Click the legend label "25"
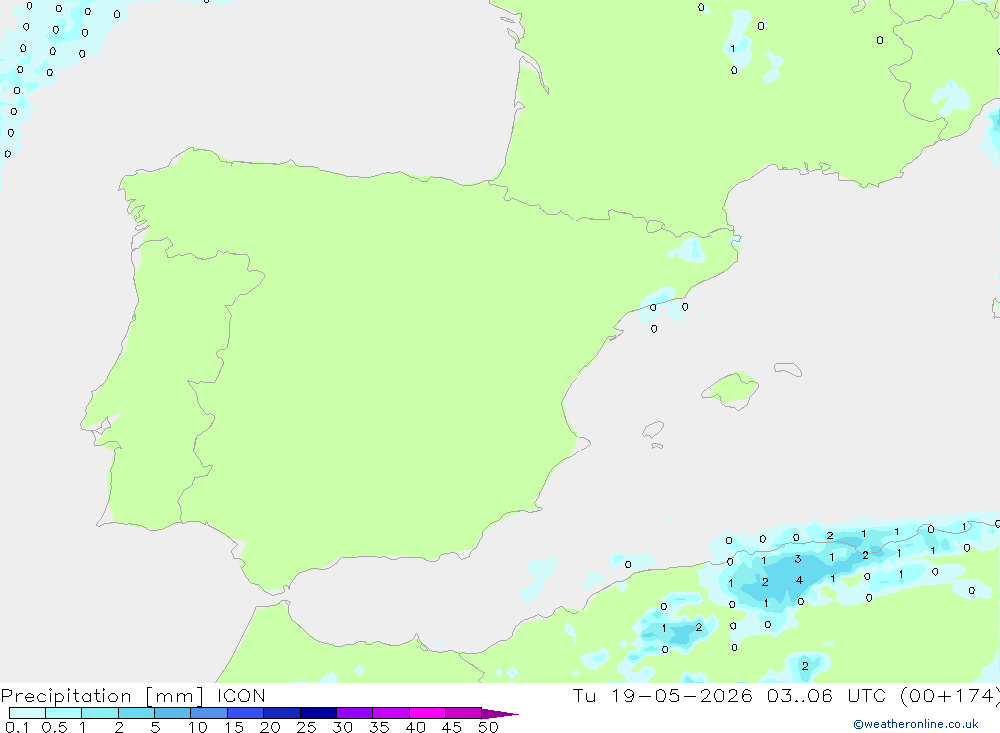This screenshot has height=733, width=1000. [306, 727]
